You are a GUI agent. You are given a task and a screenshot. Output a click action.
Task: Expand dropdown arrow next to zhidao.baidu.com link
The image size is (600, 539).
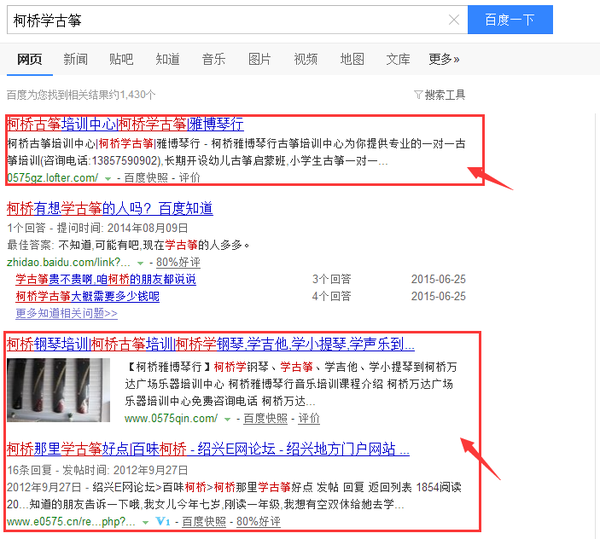tap(140, 263)
